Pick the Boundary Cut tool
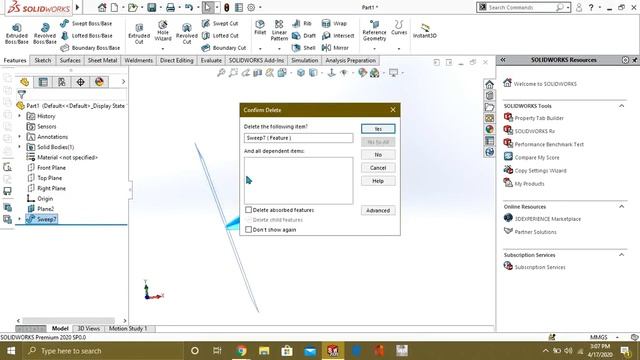Image resolution: width=640 pixels, height=360 pixels. [224, 48]
